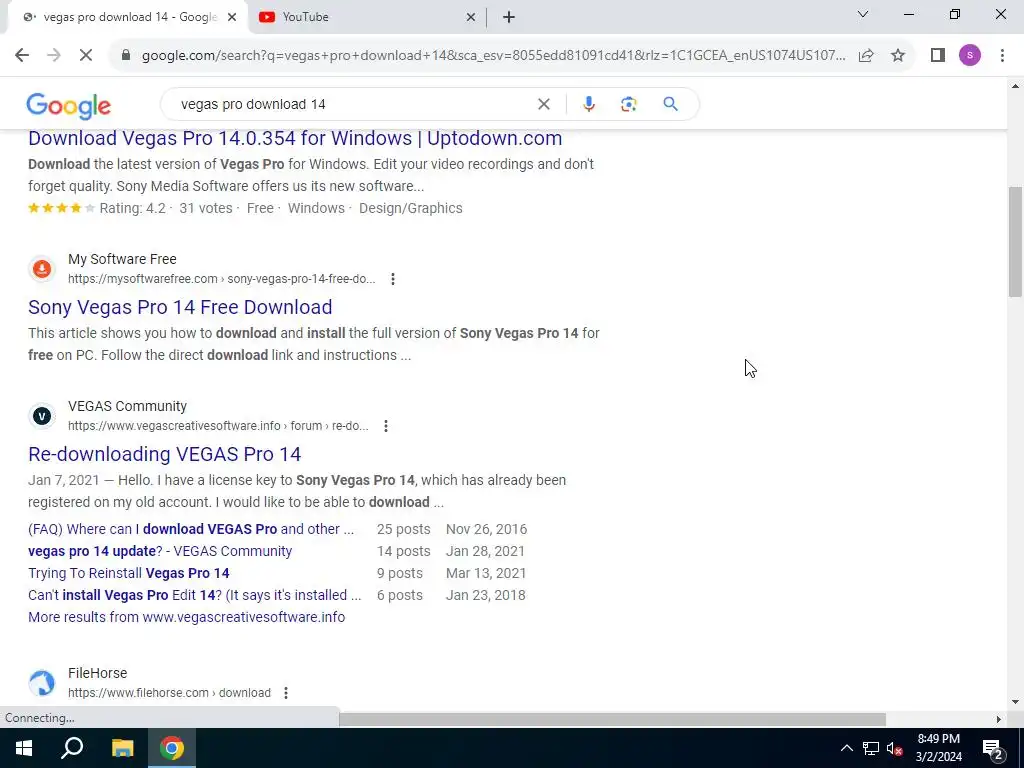Click the scroll down arrow

click(1015, 702)
